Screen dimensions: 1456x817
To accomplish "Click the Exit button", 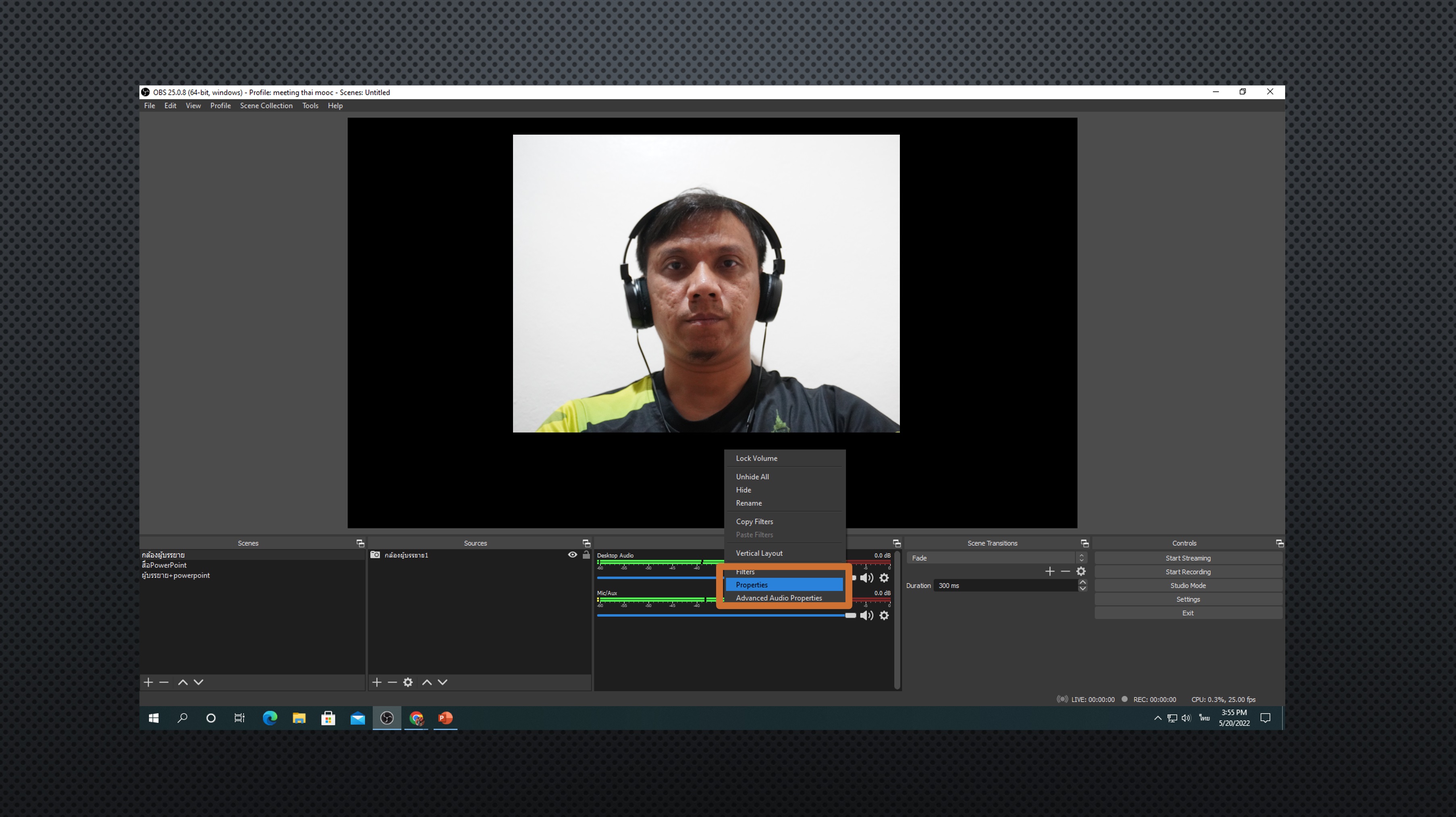I will [1188, 613].
